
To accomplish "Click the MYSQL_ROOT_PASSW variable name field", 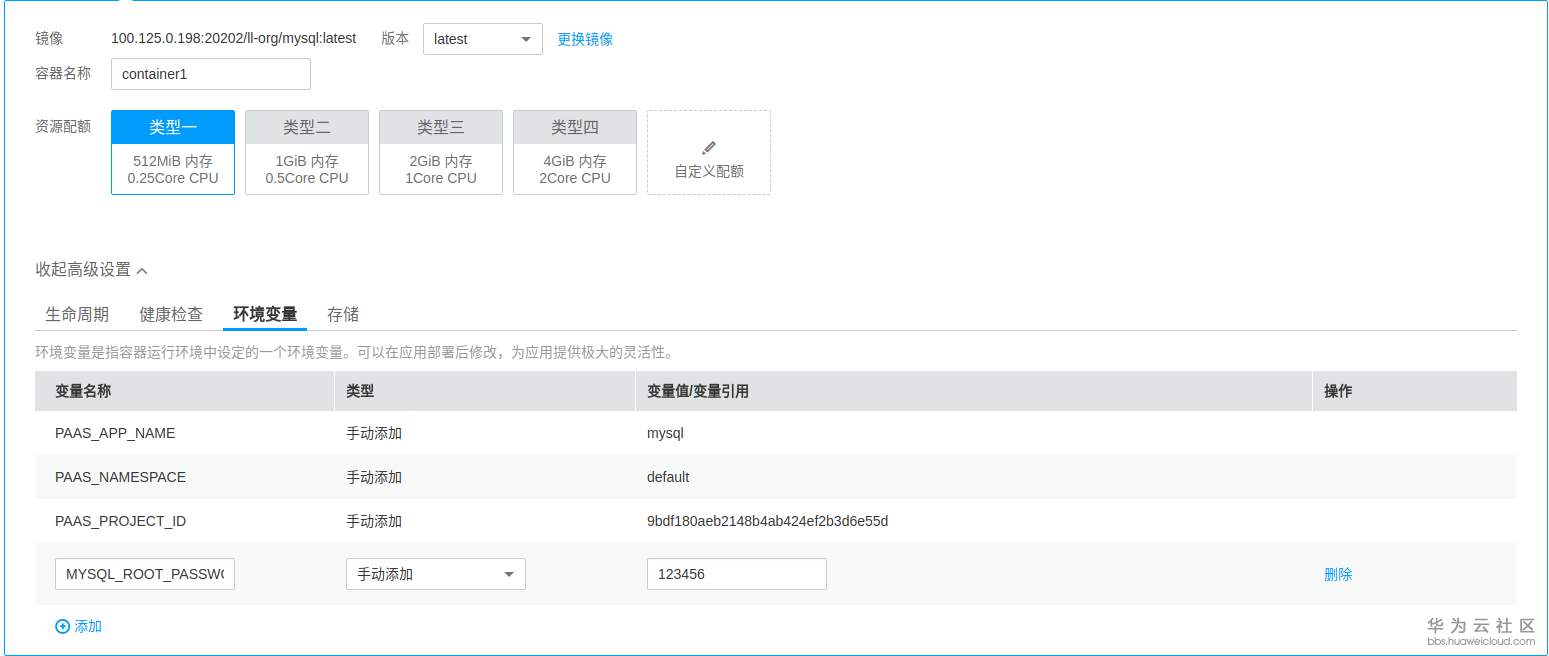I will pos(144,574).
